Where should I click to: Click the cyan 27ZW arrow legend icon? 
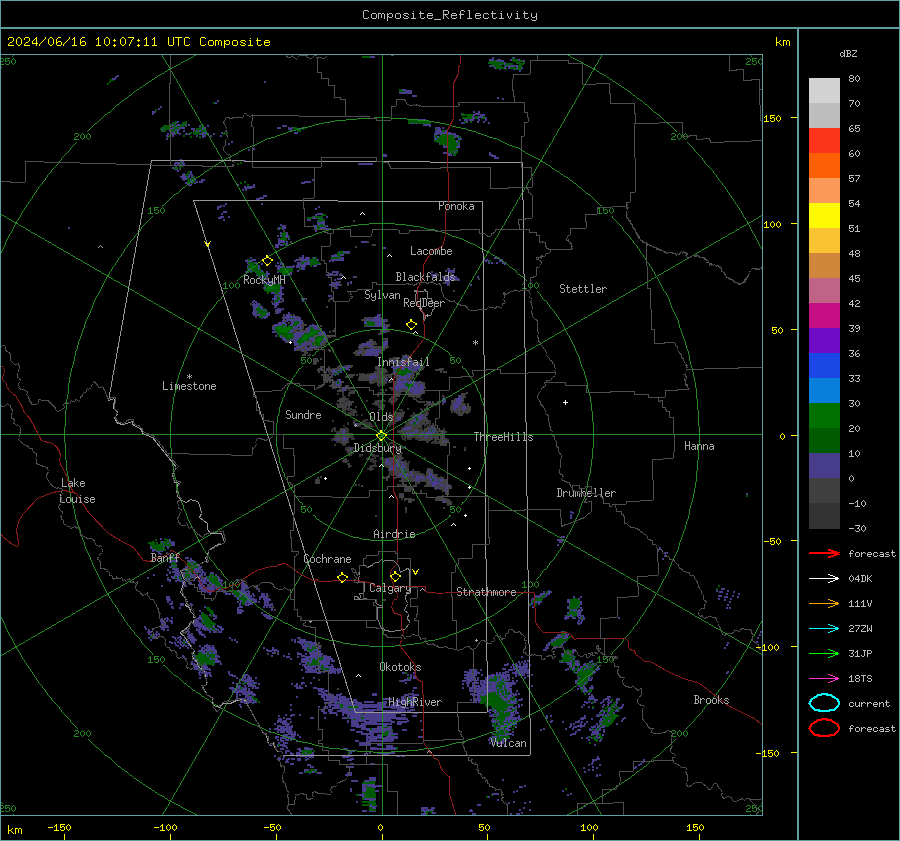tap(824, 629)
